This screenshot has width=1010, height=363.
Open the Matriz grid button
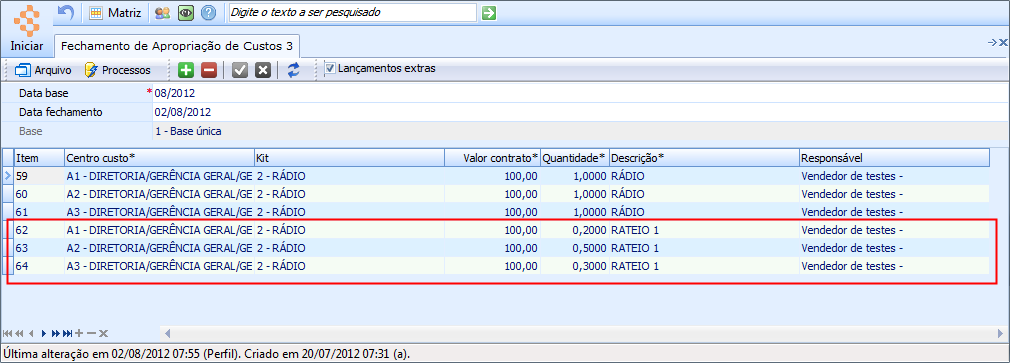point(115,13)
